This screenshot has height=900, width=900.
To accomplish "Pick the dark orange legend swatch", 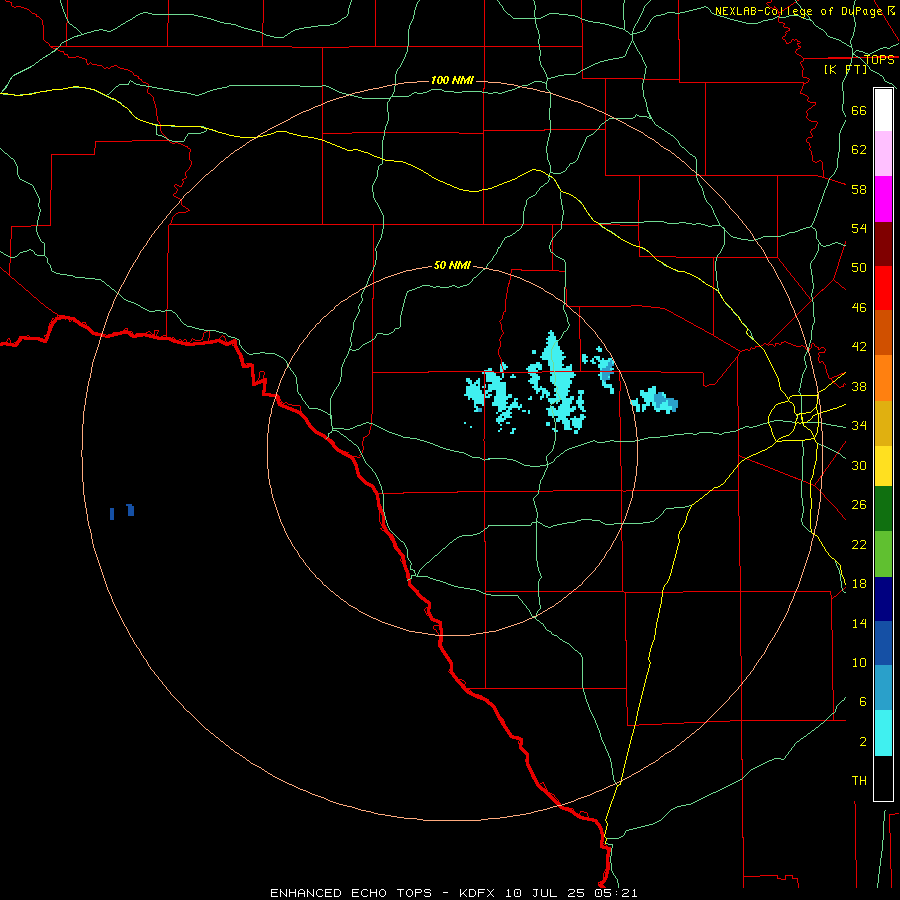I will click(883, 332).
